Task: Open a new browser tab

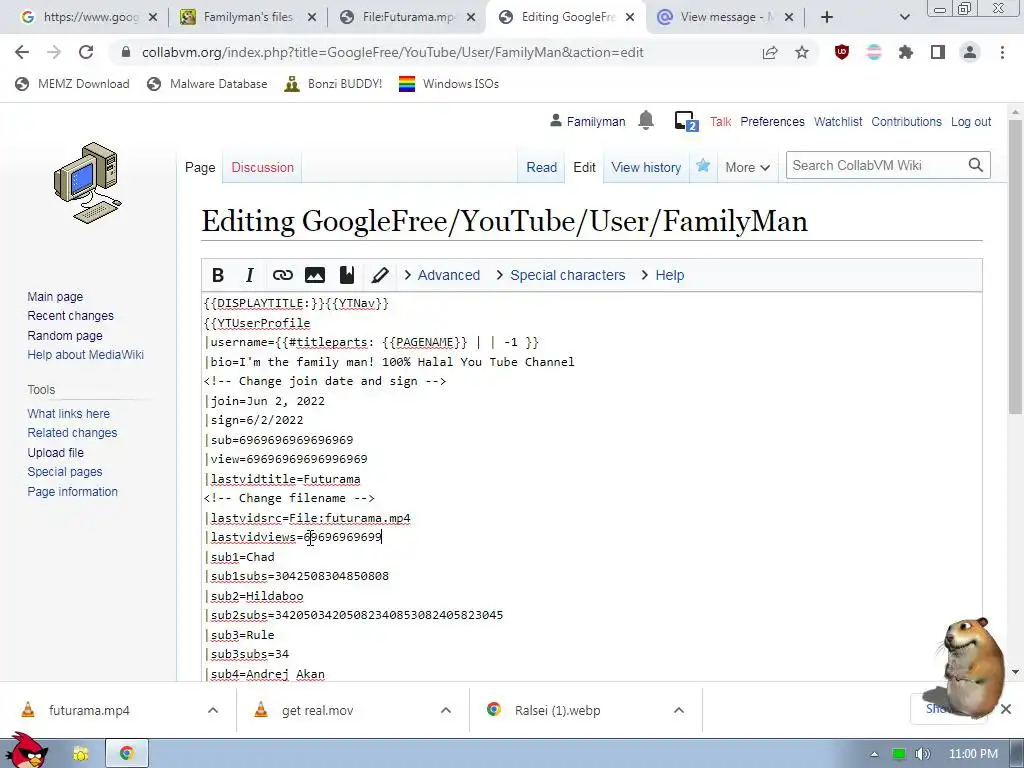Action: click(827, 17)
